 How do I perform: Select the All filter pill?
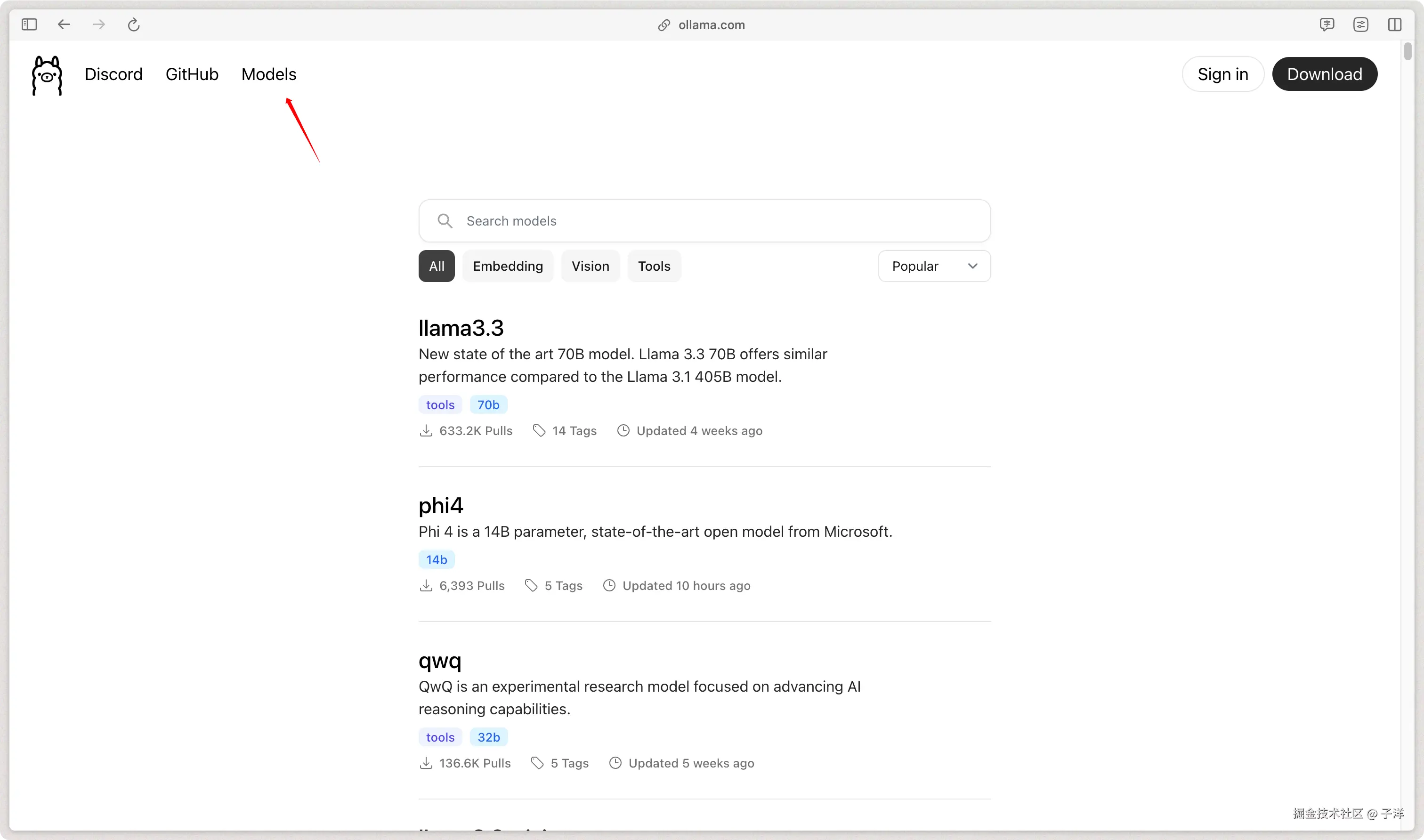point(437,266)
